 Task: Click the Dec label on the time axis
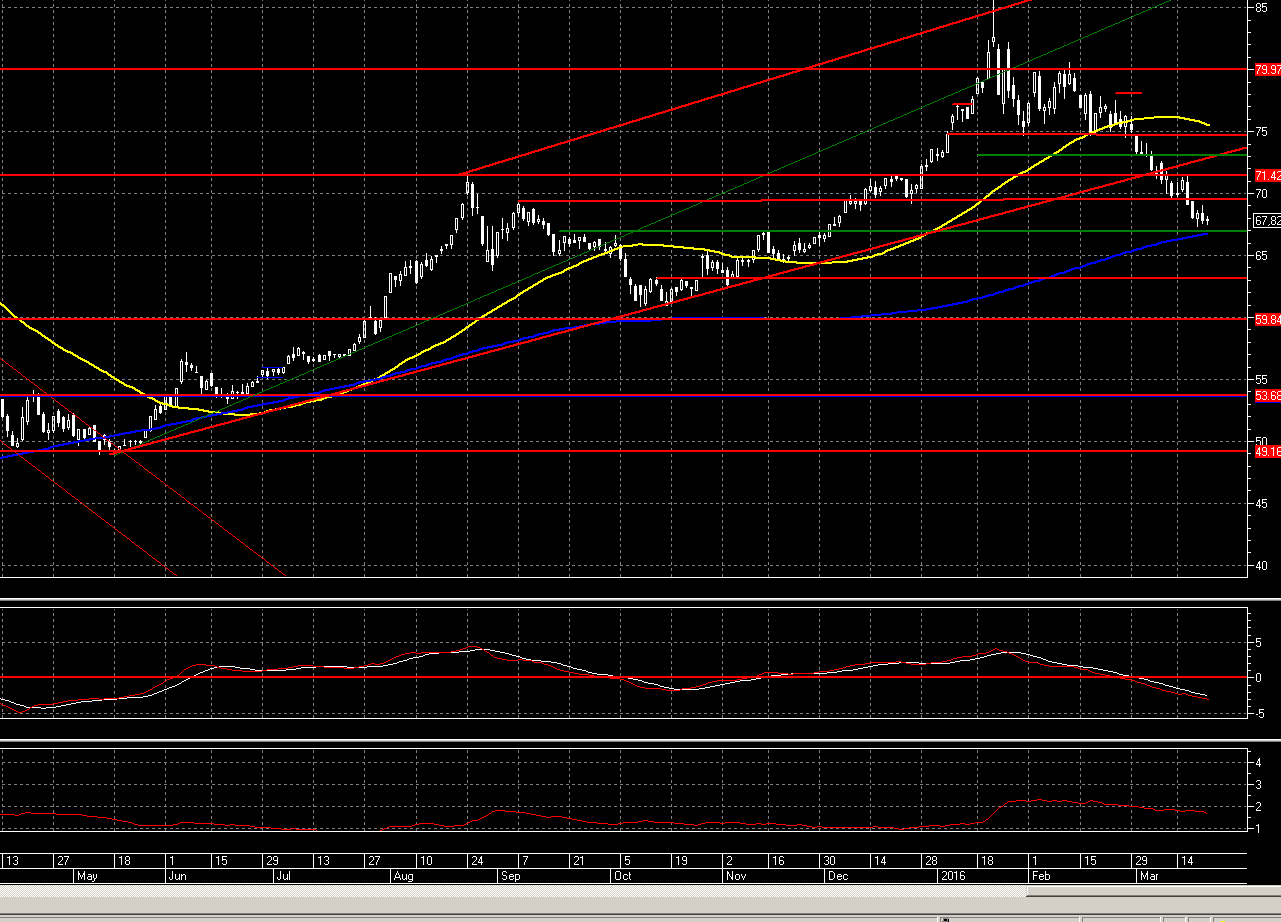click(x=837, y=875)
